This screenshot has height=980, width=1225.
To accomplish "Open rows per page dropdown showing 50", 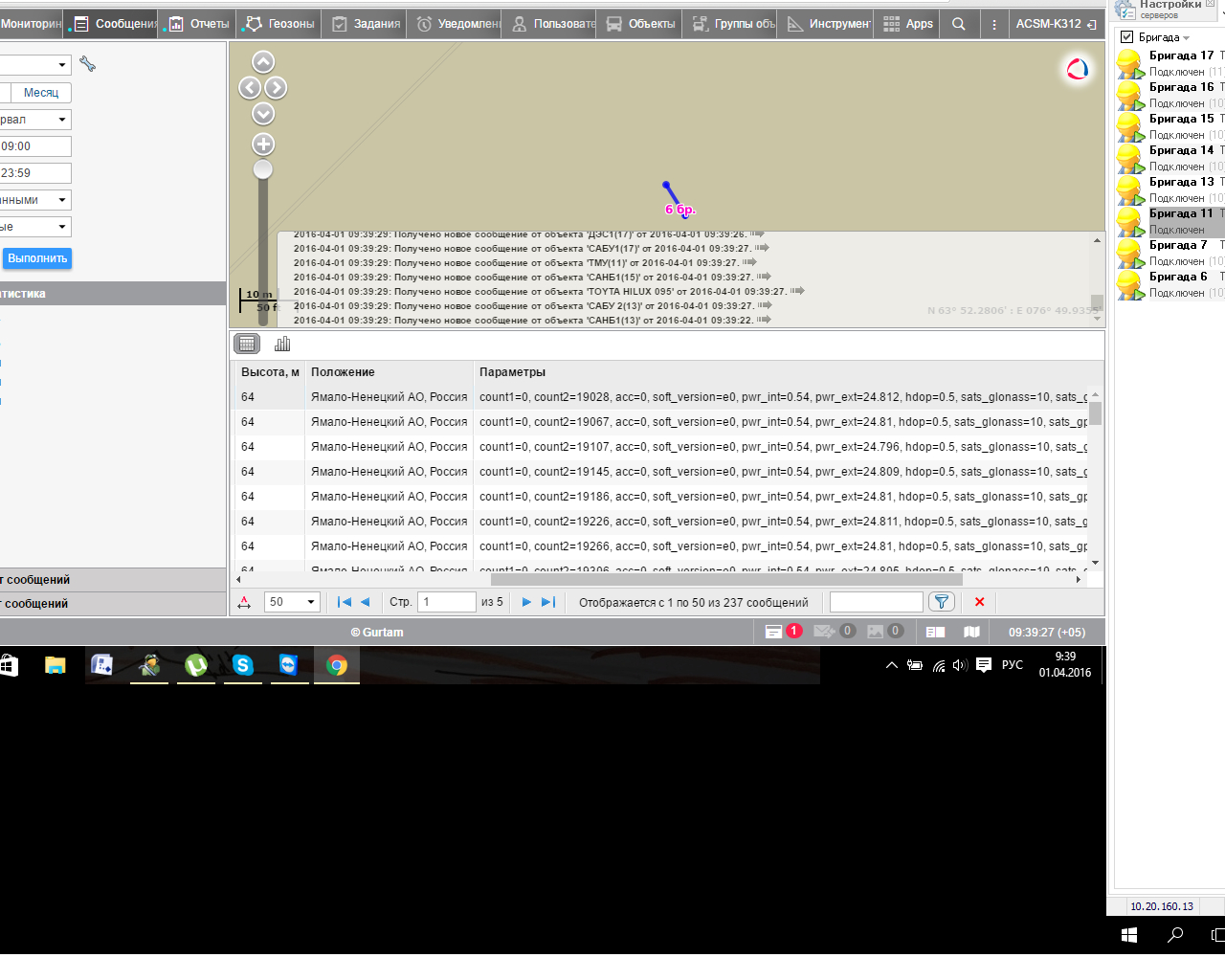I will [x=293, y=602].
